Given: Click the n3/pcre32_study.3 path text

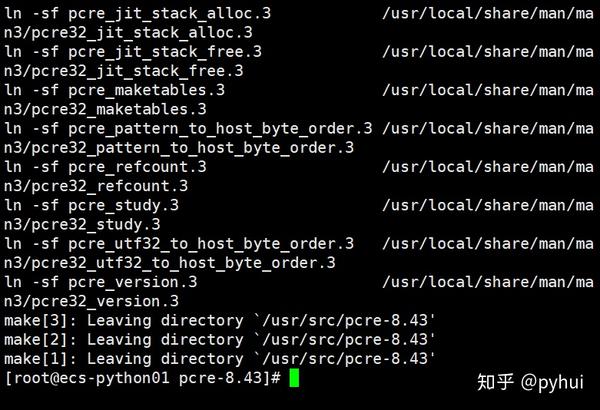Looking at the screenshot, I should (x=83, y=225).
